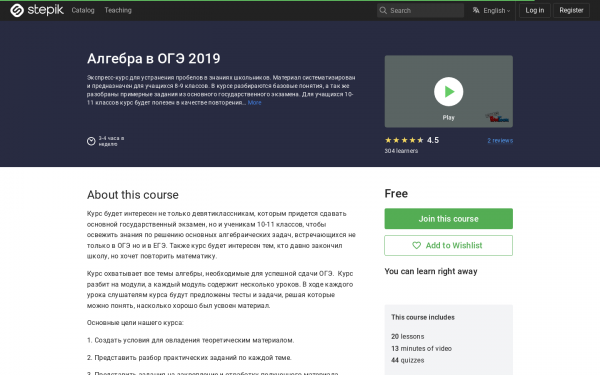Click the 20 lessons entry

pos(408,336)
